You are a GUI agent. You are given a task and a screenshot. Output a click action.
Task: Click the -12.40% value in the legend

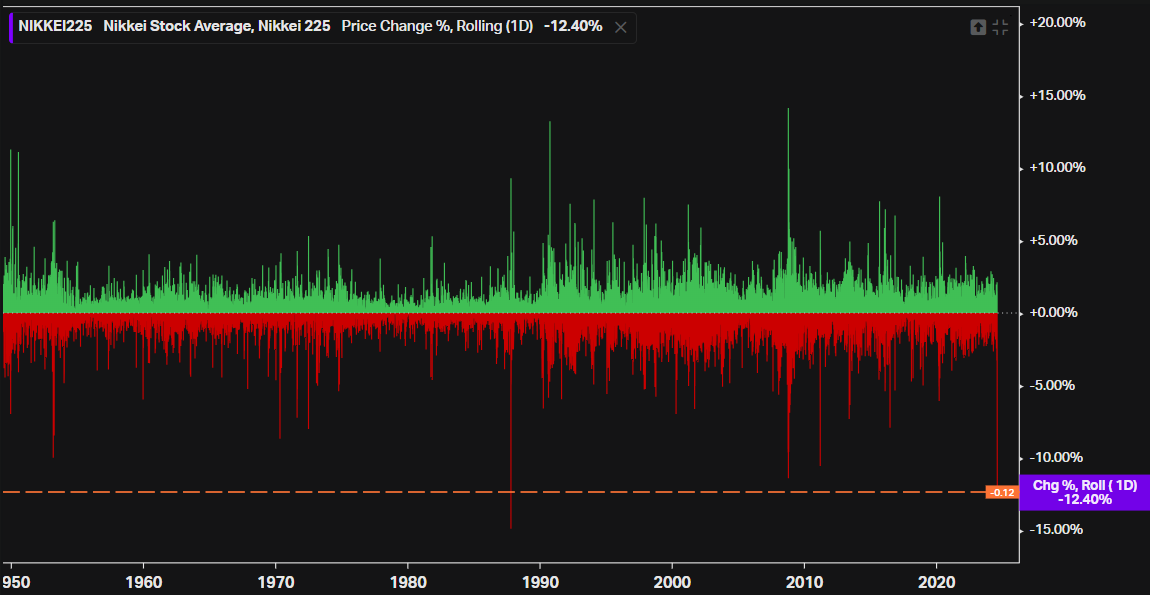tap(573, 26)
